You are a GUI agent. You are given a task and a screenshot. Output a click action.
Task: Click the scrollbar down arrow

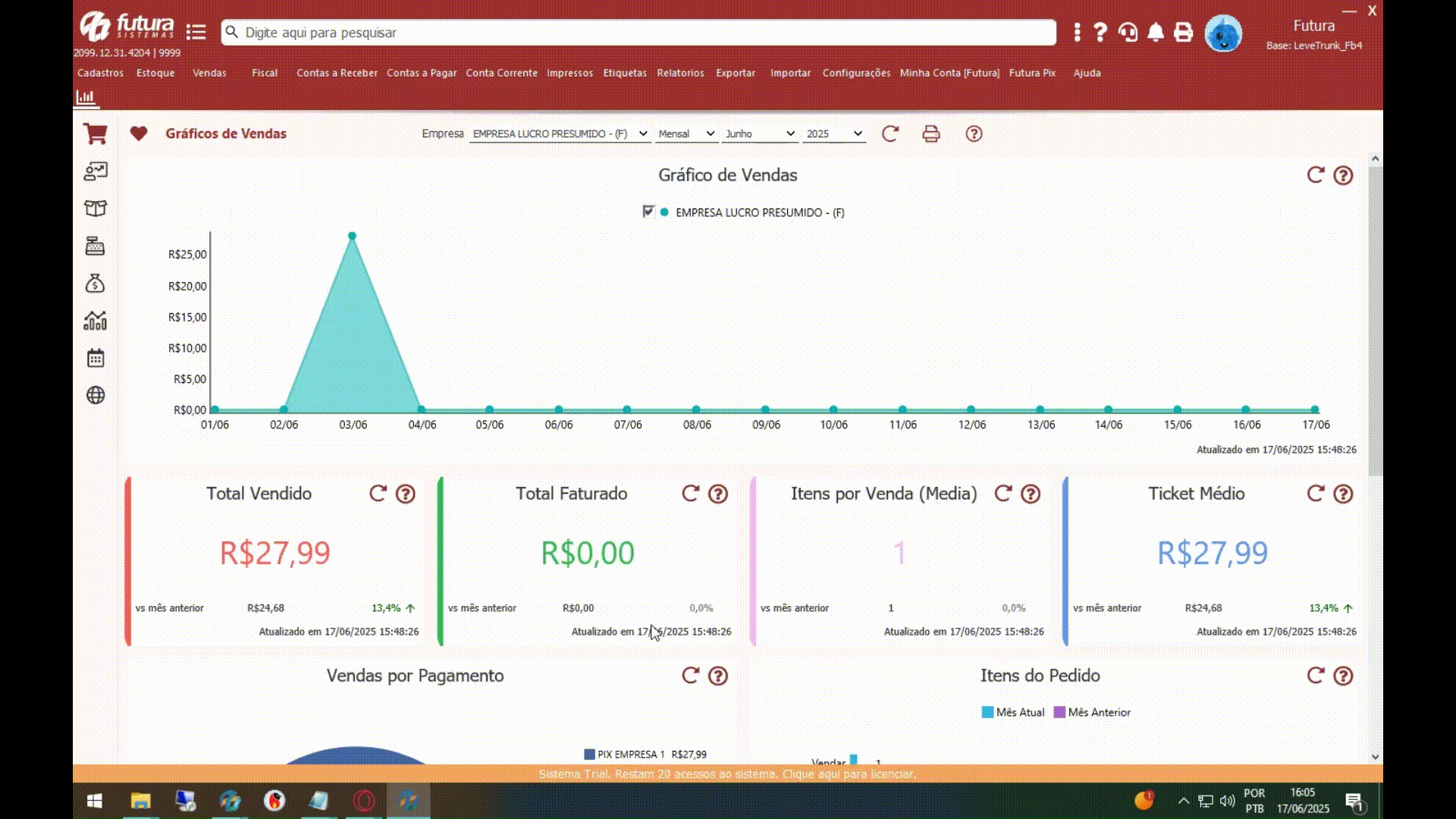point(1375,757)
